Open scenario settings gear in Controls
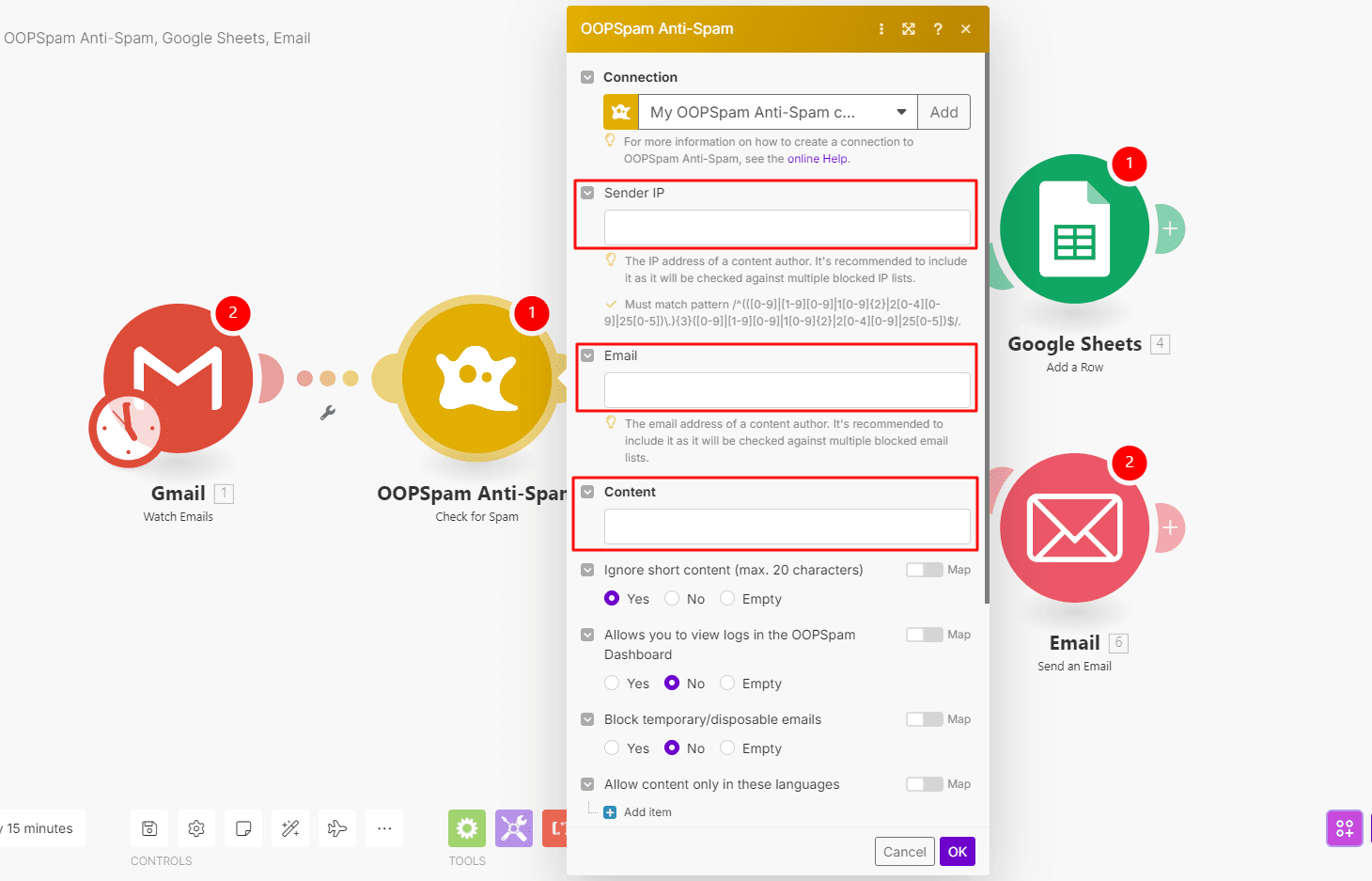This screenshot has width=1372, height=881. (x=195, y=827)
